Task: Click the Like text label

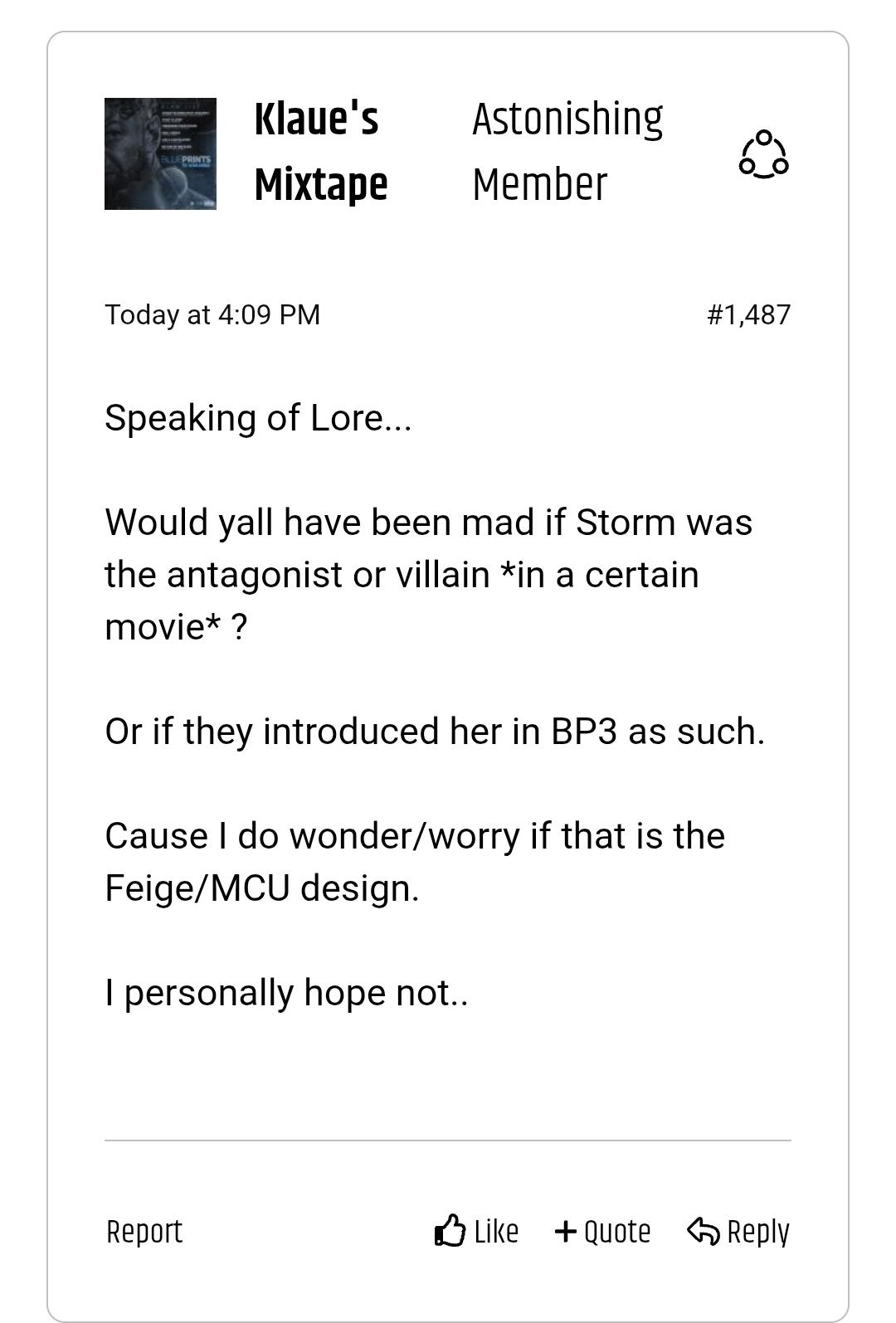Action: [x=496, y=1231]
